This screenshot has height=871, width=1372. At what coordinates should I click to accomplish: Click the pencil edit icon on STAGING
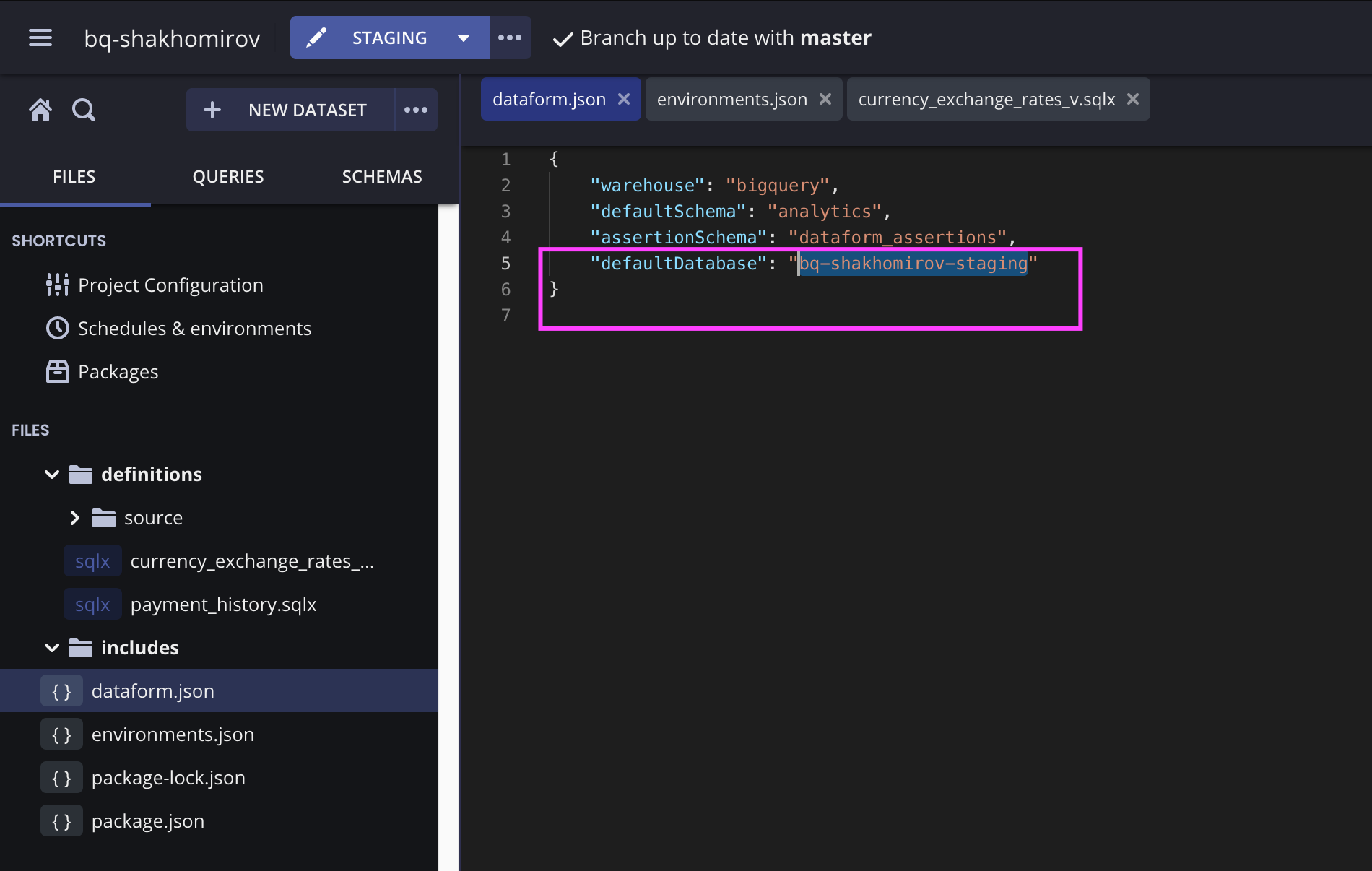(x=316, y=38)
